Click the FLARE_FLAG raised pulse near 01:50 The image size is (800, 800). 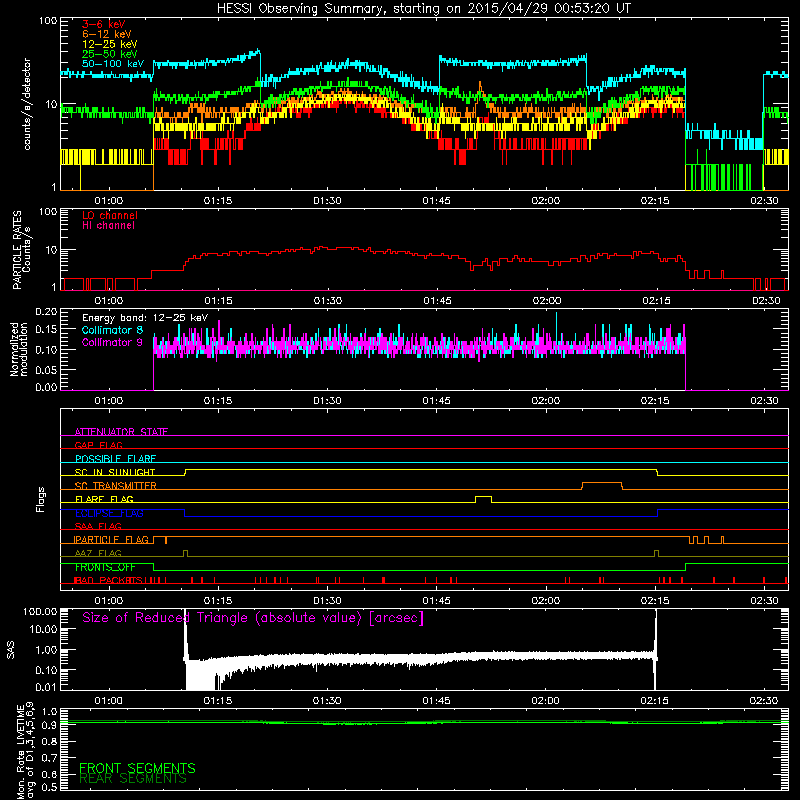pos(483,499)
